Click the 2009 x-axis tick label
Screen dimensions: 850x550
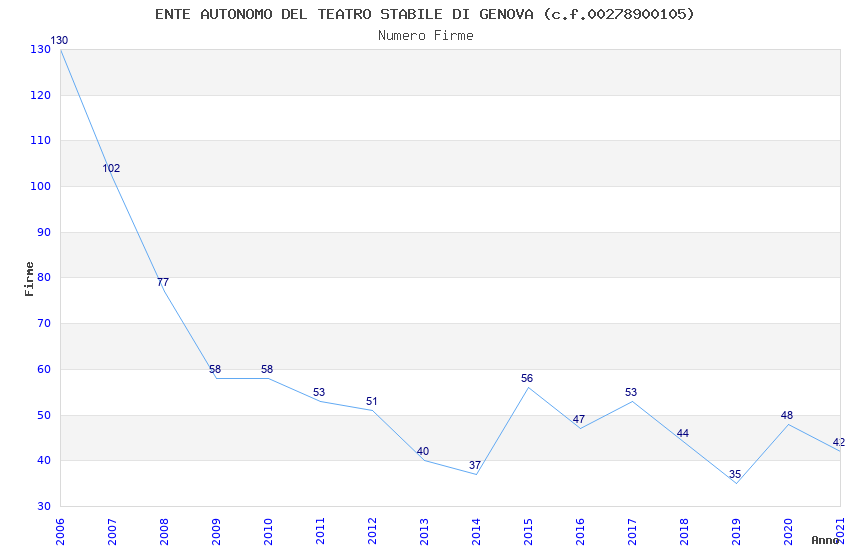(x=216, y=531)
